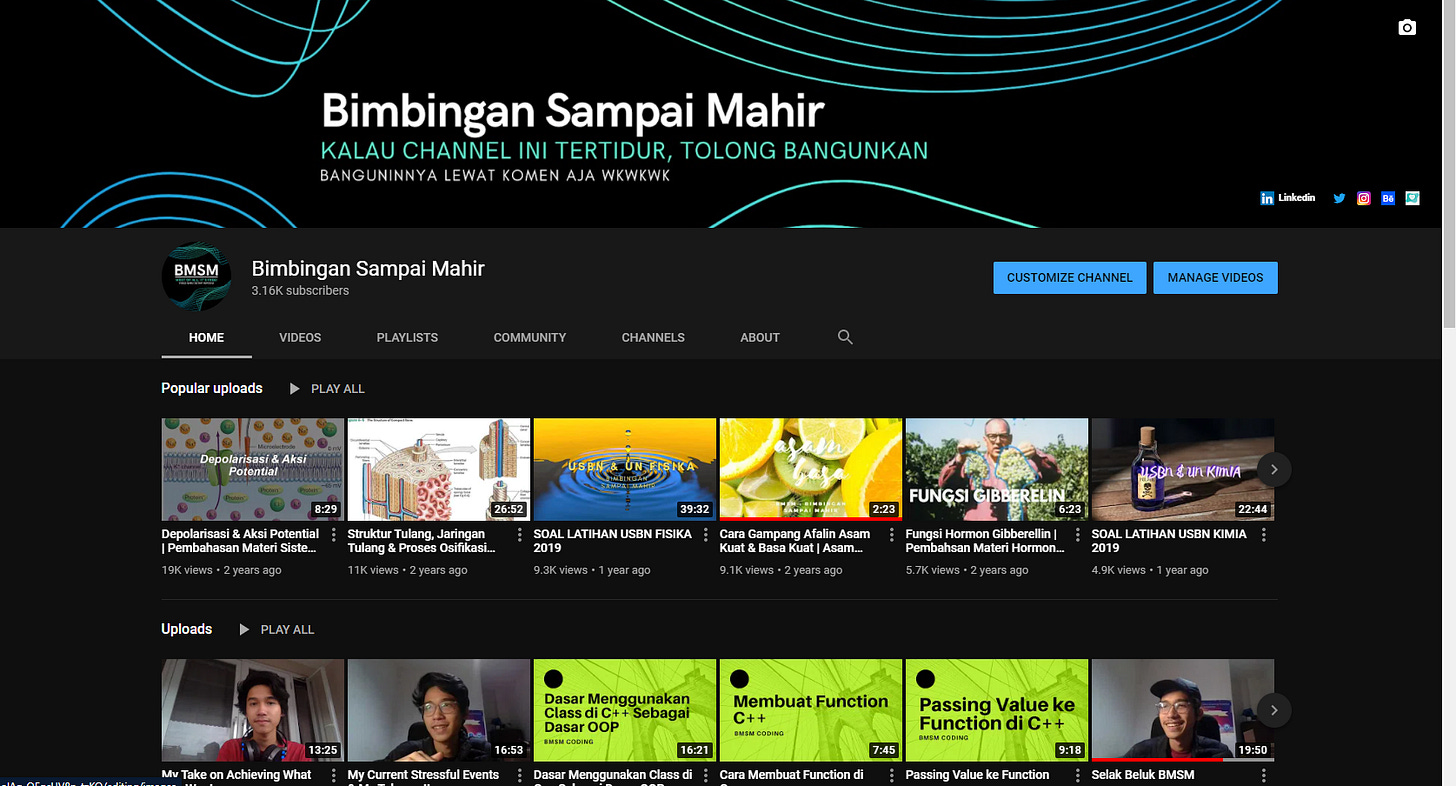Open Struktur Tulang bone diagram thumbnail
Viewport: 1456px width, 786px height.
point(439,469)
